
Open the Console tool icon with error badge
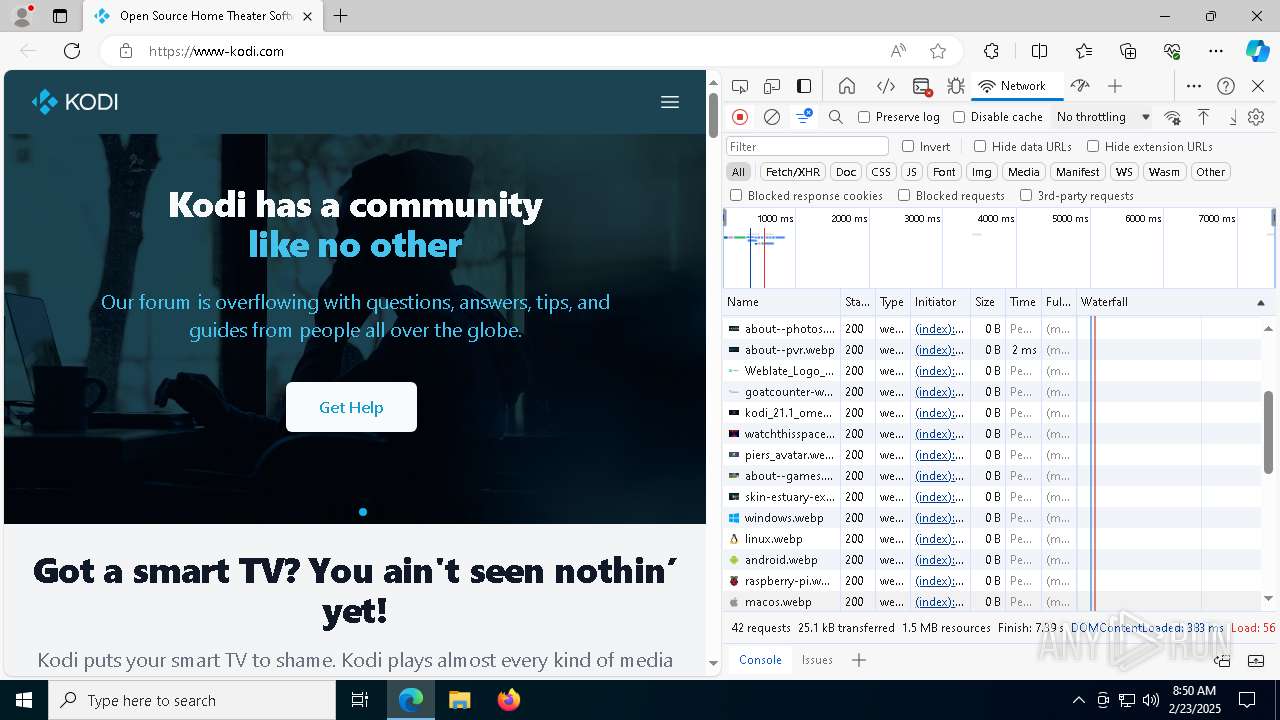pyautogui.click(x=922, y=86)
